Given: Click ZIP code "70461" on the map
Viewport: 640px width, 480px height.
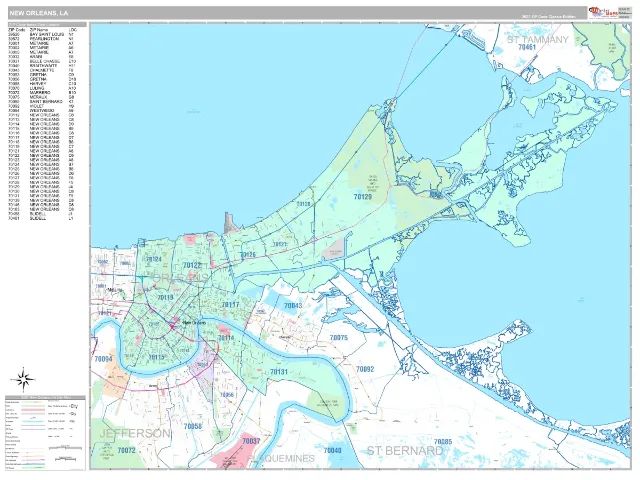Looking at the screenshot, I should point(527,47).
